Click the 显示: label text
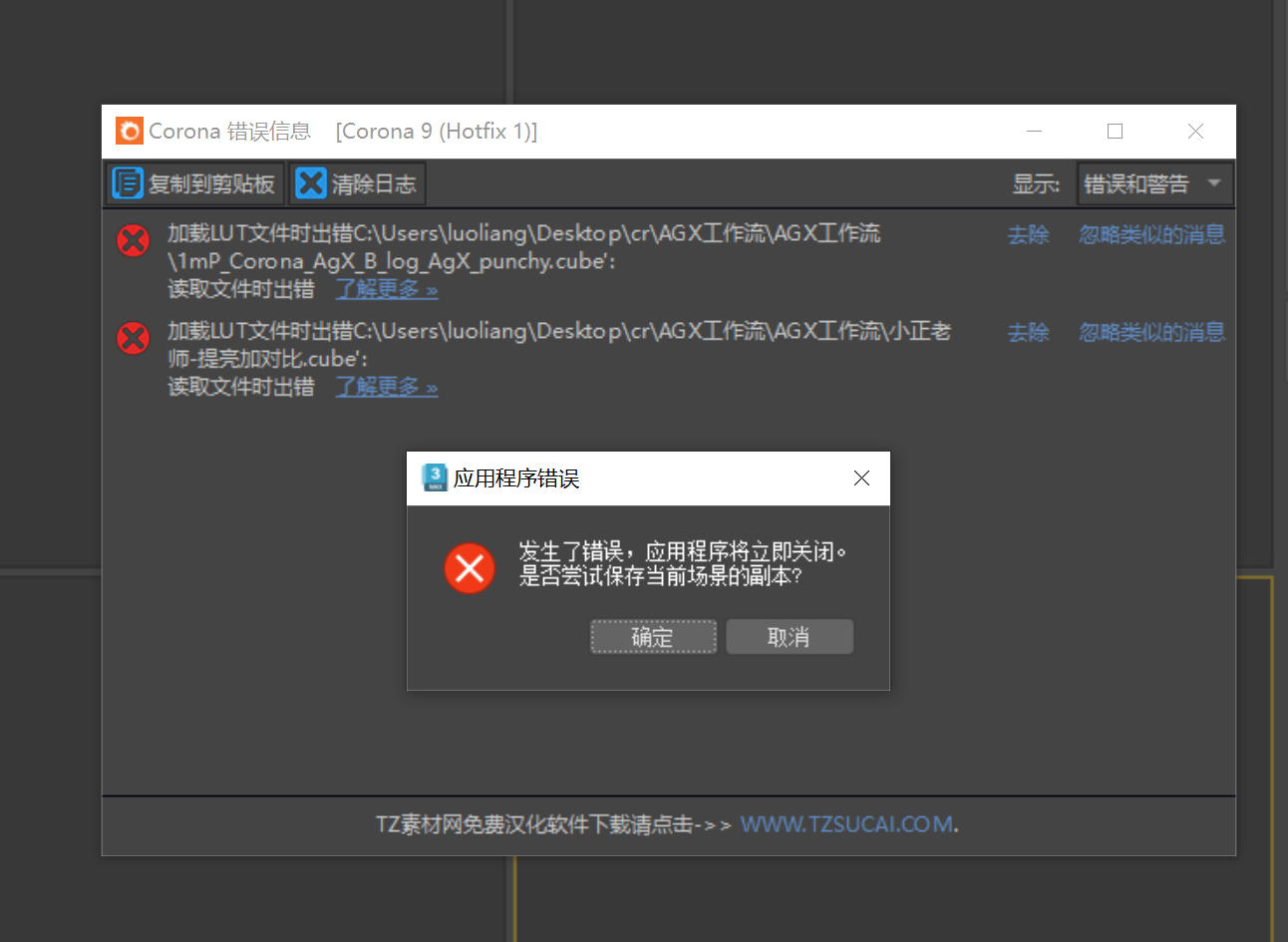The width and height of the screenshot is (1288, 942). [x=1036, y=183]
